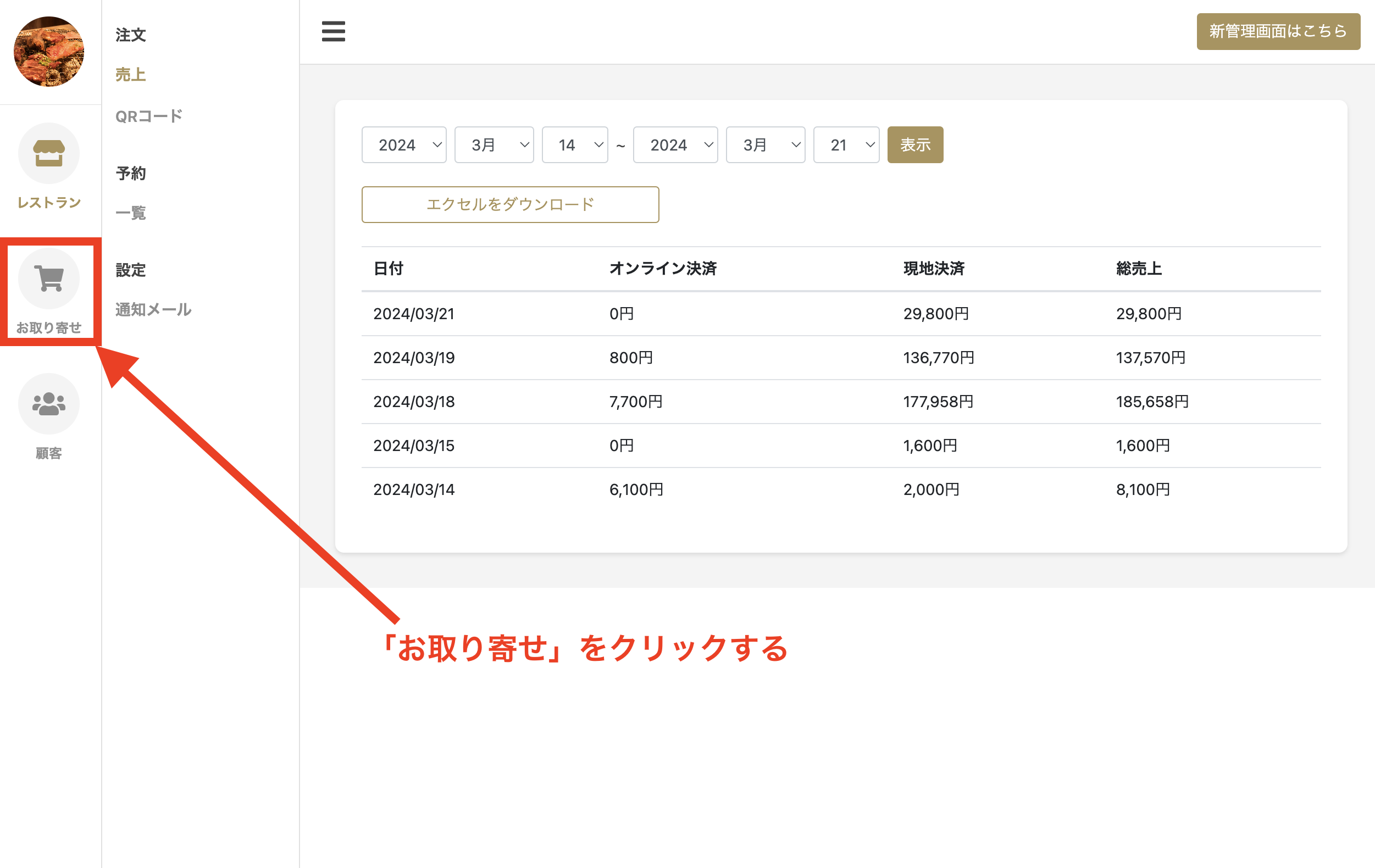Image resolution: width=1375 pixels, height=868 pixels.
Task: Click on-site payment value 177,958円
Action: (938, 401)
